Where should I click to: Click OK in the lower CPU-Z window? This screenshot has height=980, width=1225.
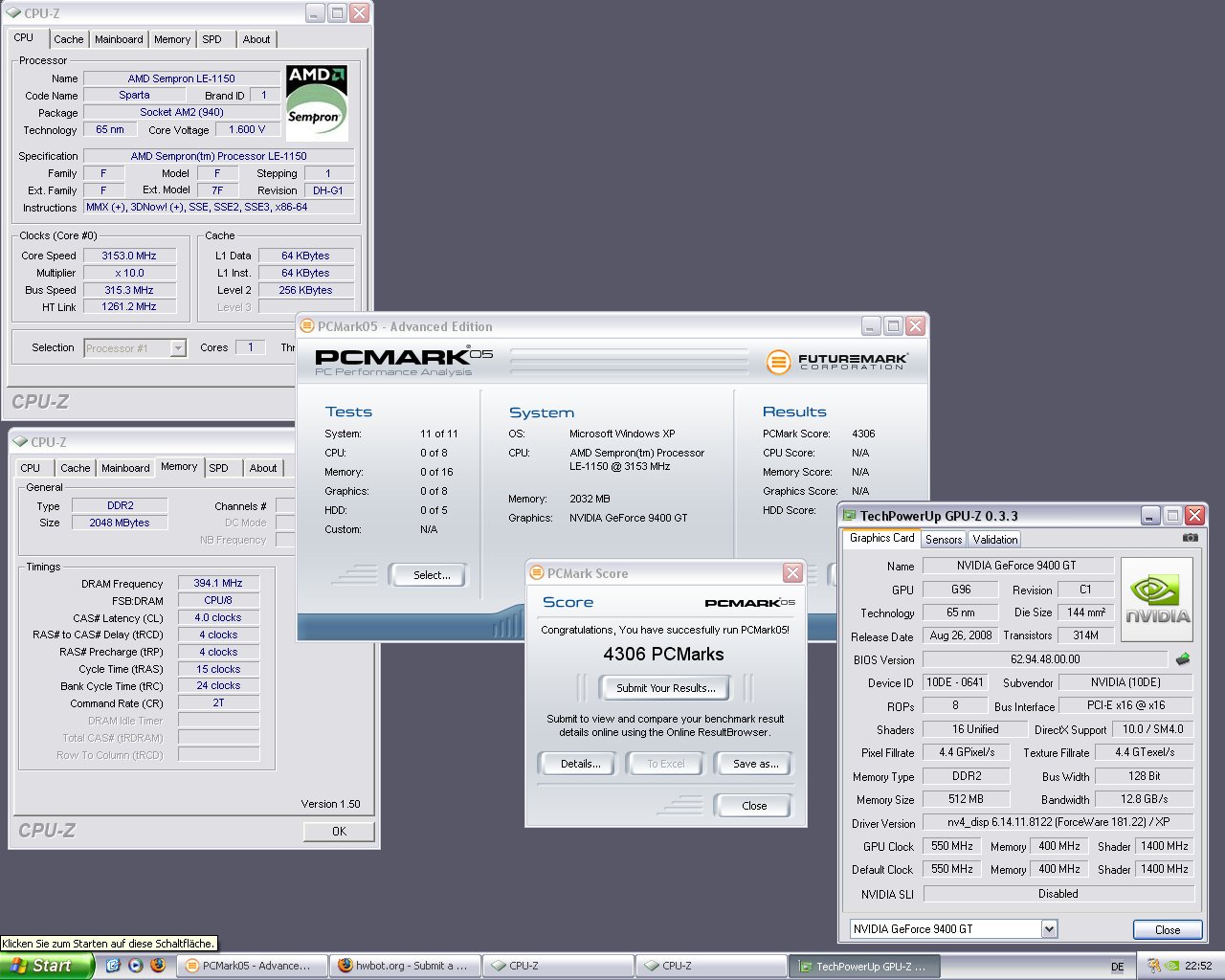[x=339, y=831]
